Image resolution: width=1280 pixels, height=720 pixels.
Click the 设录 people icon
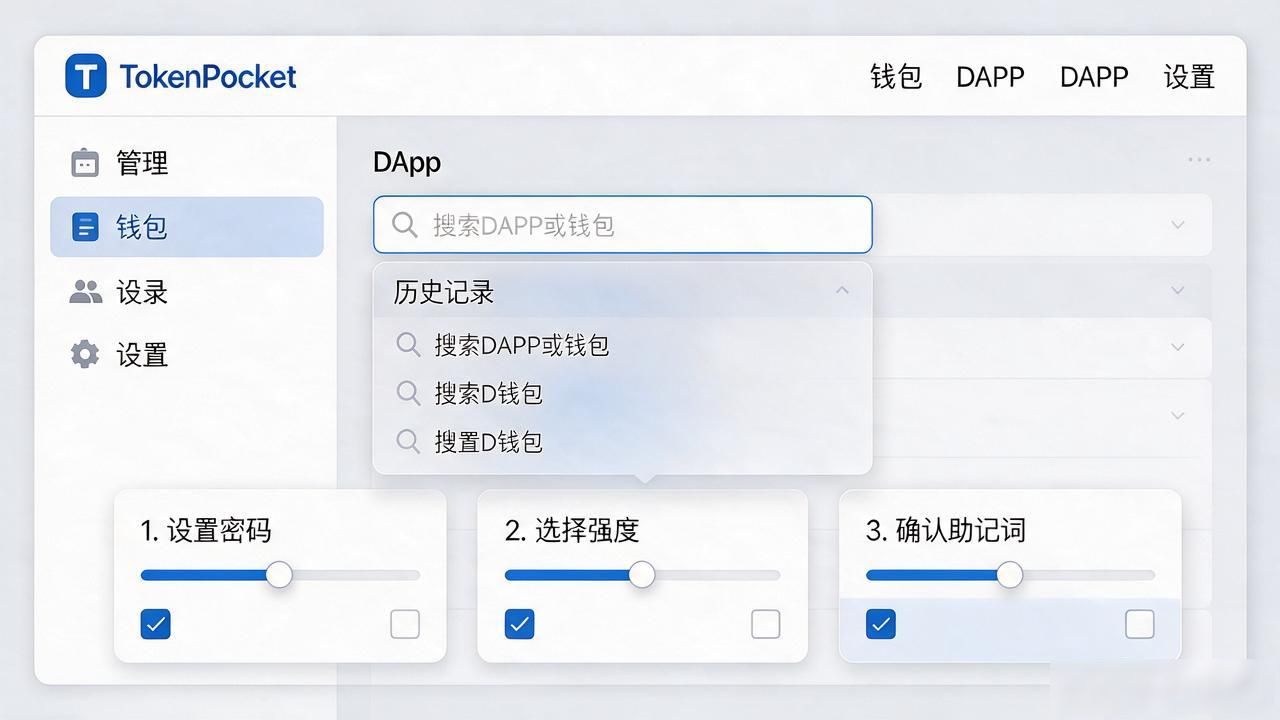point(86,291)
